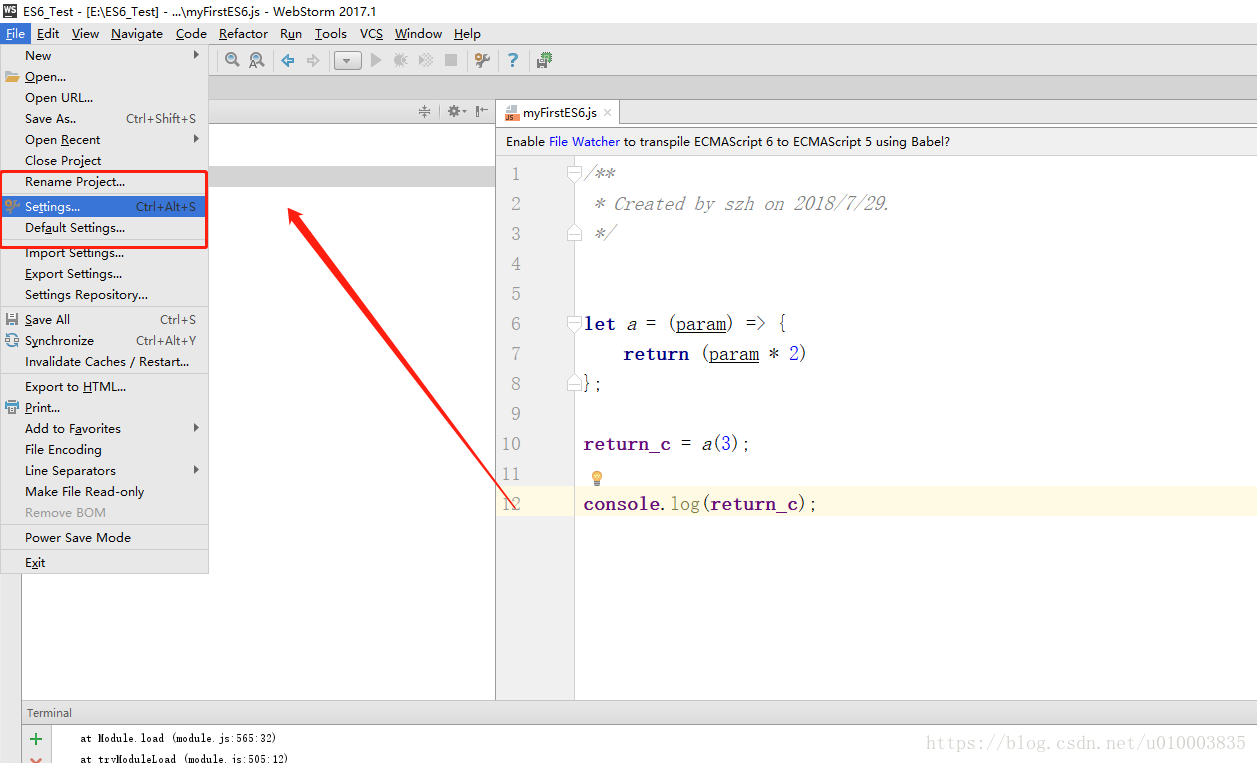The height and width of the screenshot is (763, 1257).
Task: Select File Encoding menu item
Action: [104, 450]
